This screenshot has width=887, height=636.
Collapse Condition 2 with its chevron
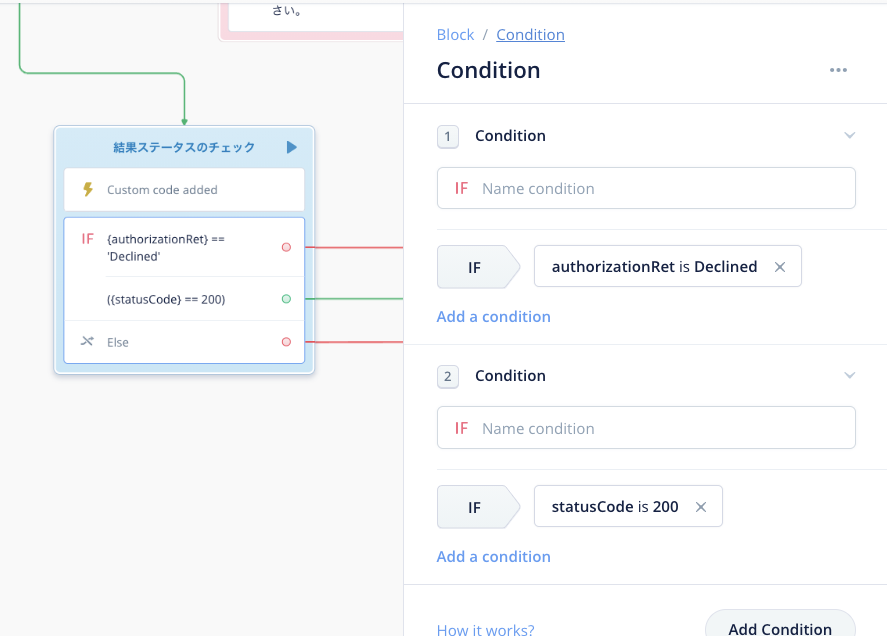[x=849, y=375]
